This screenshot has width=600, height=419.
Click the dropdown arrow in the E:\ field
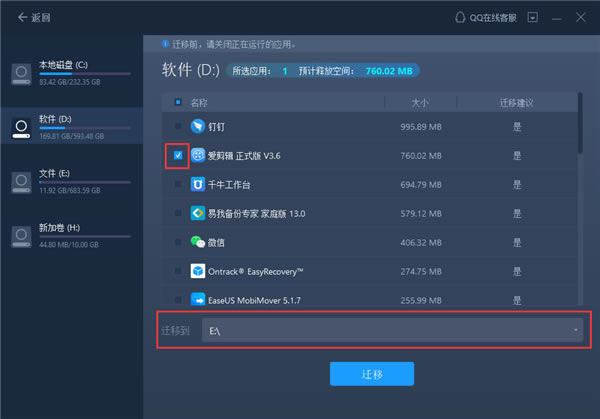pos(576,330)
